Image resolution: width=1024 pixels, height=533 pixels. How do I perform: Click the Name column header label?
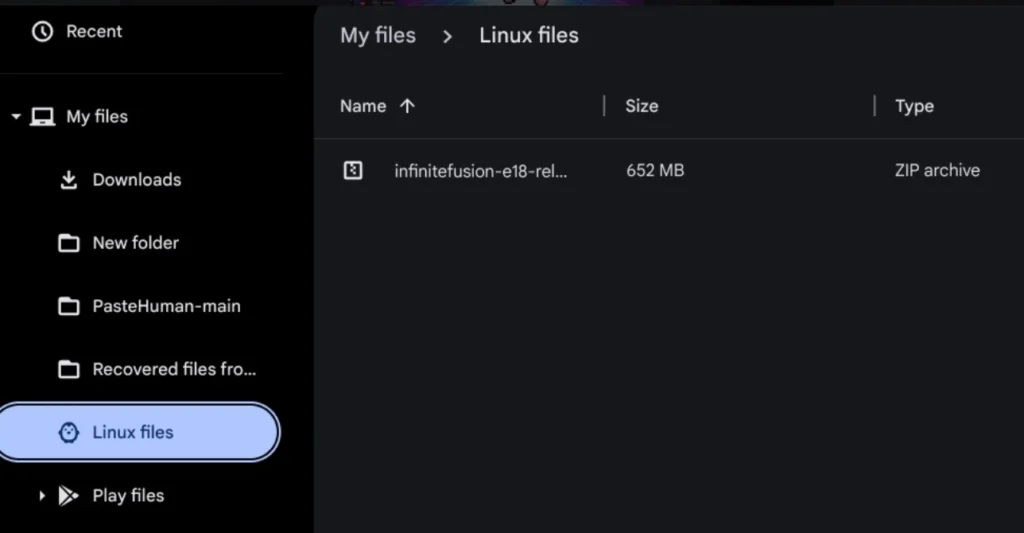(362, 106)
